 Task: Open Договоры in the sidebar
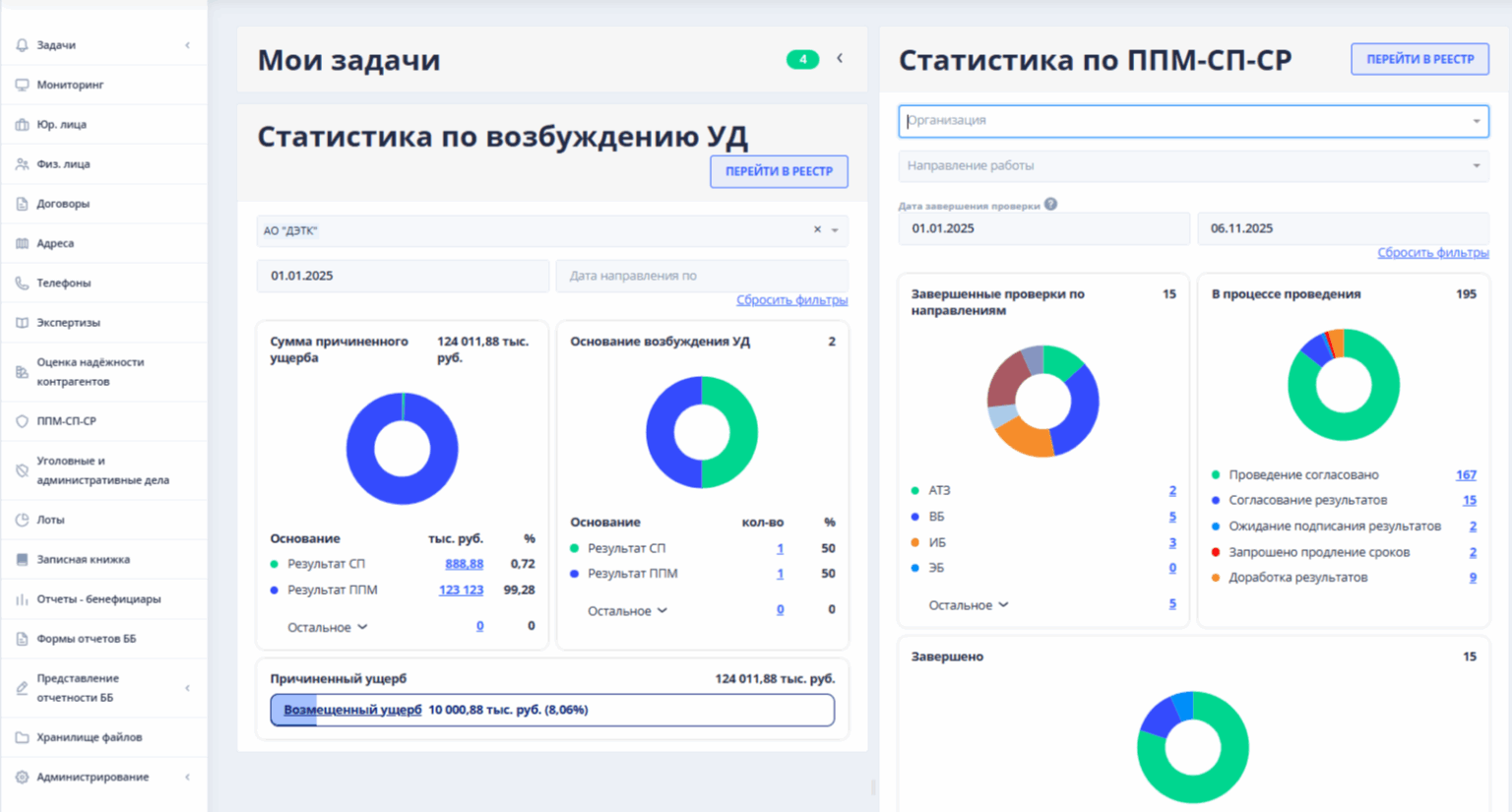click(x=63, y=204)
